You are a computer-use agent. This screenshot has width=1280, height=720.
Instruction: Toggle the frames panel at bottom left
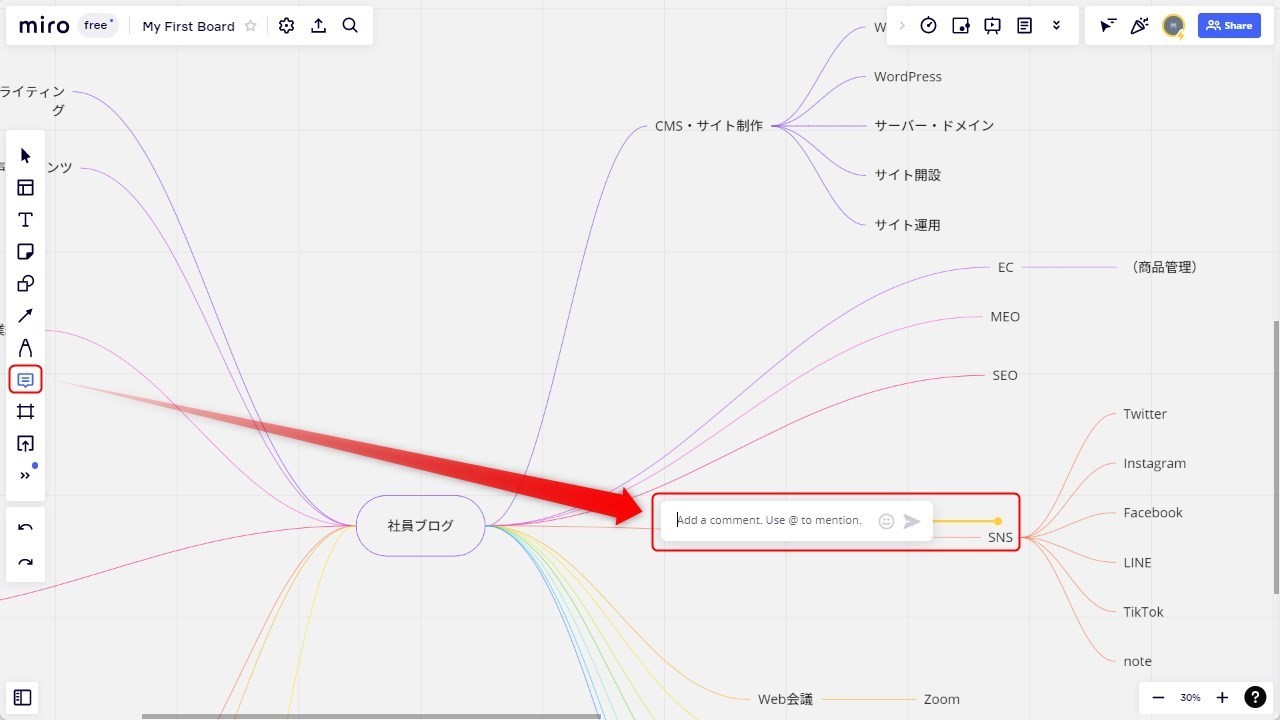click(x=23, y=698)
